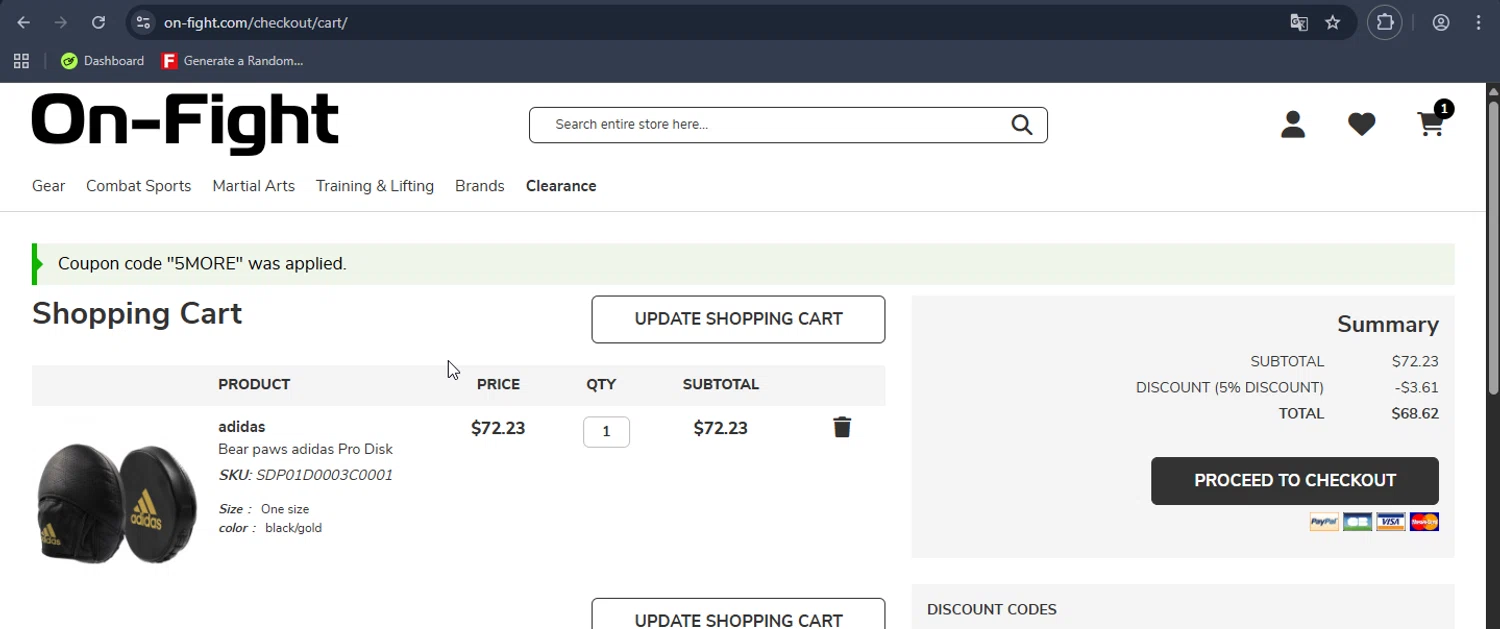
Task: Click Proceed to Checkout
Action: point(1295,481)
